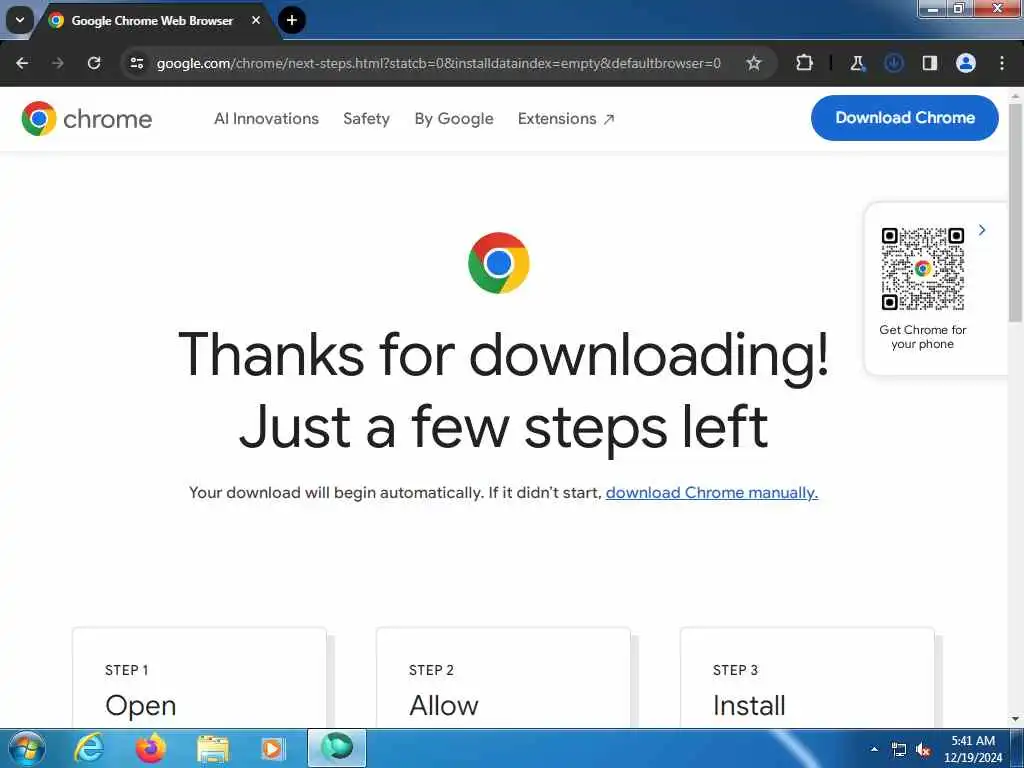Image resolution: width=1024 pixels, height=768 pixels.
Task: Open the profile avatar menu
Action: pos(966,63)
